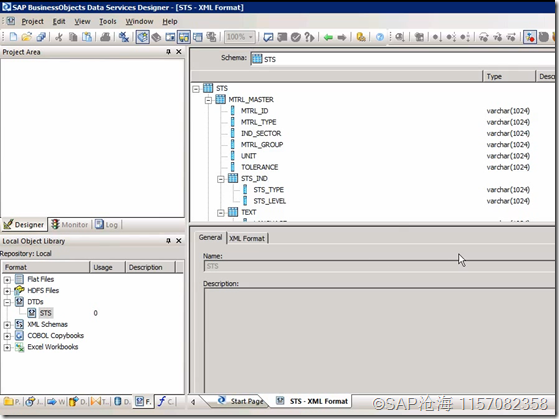Expand Excel Workbooks node
The image size is (559, 419).
7,347
